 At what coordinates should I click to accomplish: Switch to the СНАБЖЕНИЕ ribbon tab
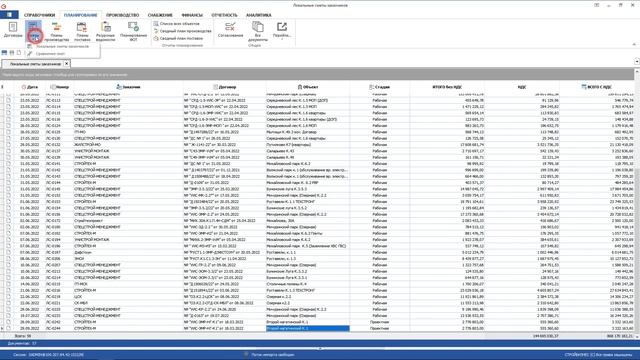[160, 15]
